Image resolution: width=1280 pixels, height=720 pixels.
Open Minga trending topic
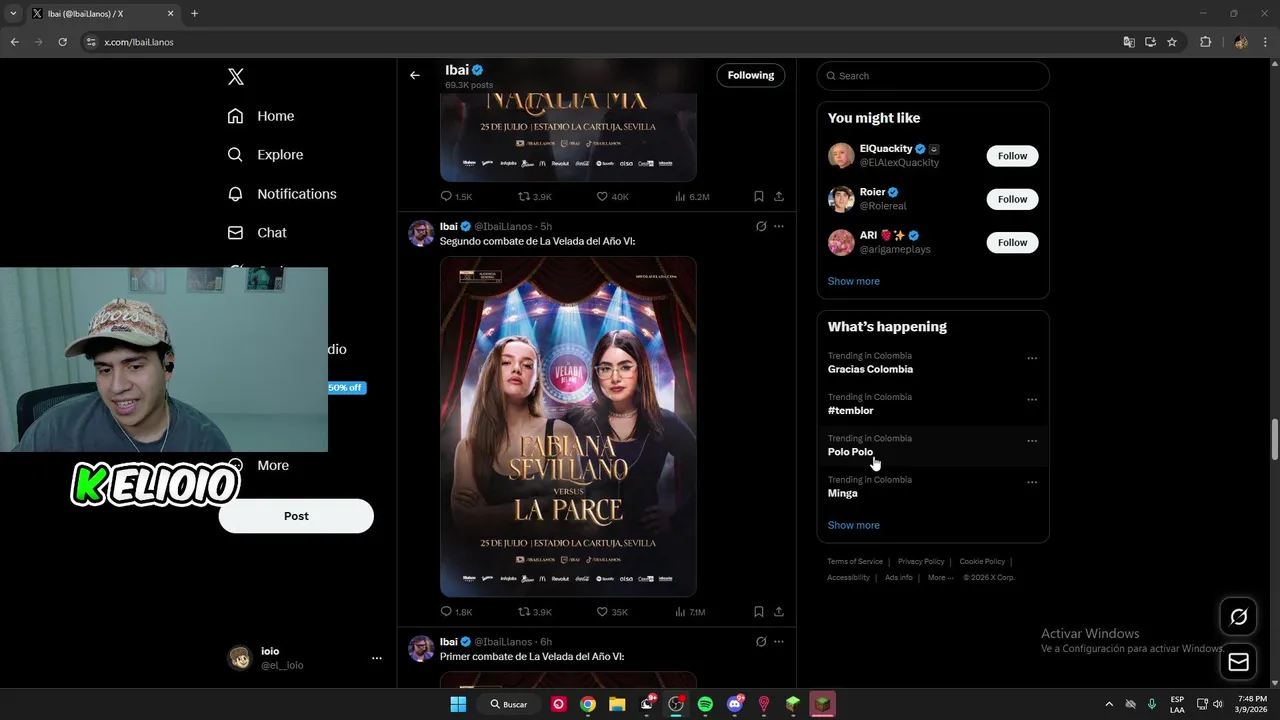click(843, 493)
